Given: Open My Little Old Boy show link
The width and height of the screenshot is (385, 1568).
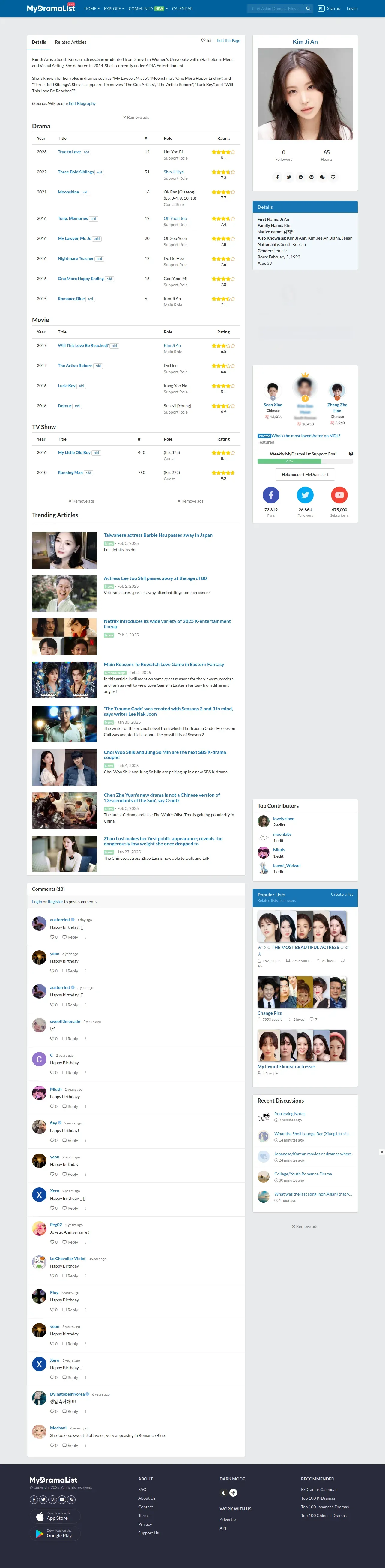Looking at the screenshot, I should point(74,452).
